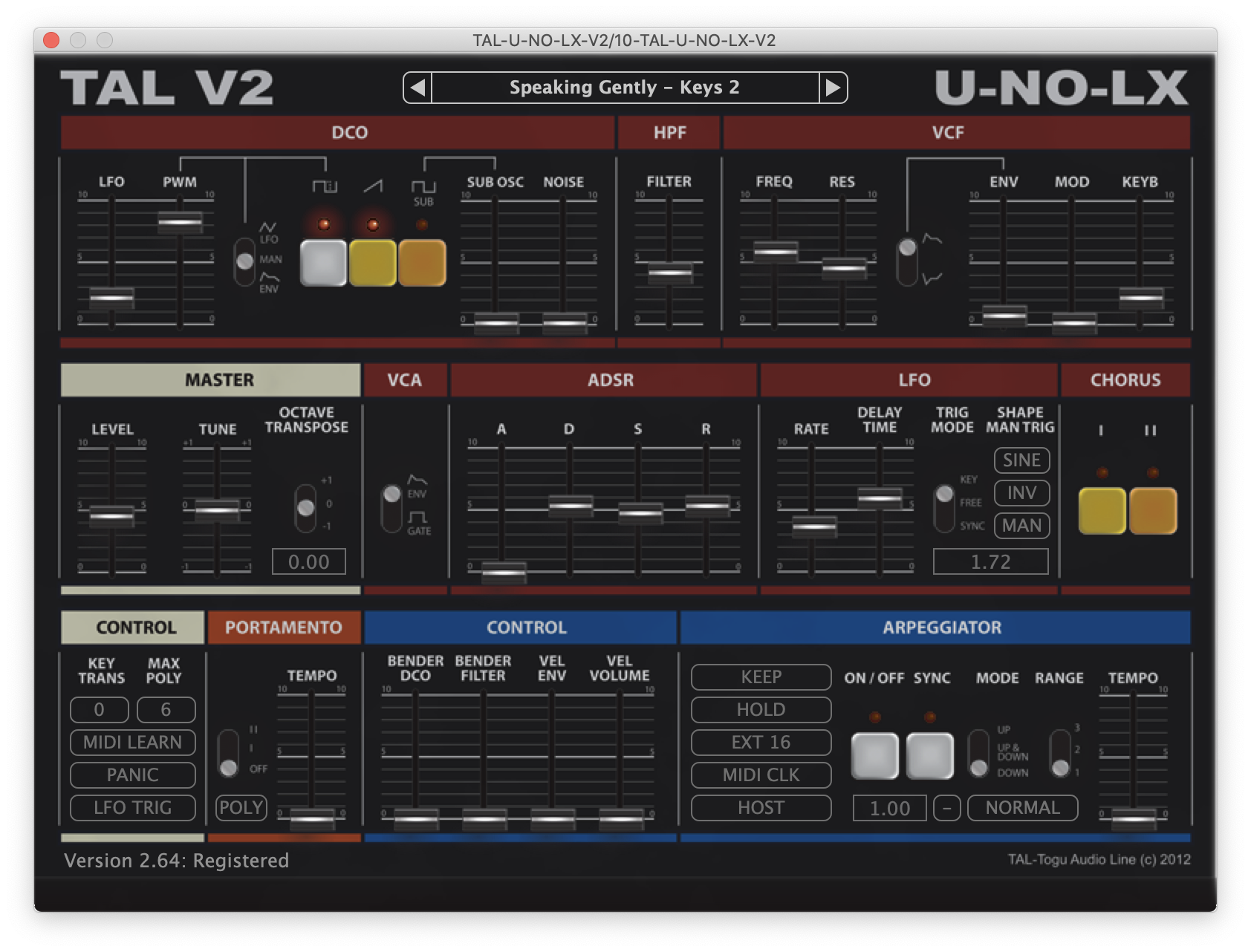Viewport: 1251px width, 952px height.
Task: Click the INV LFO button
Action: [1021, 493]
